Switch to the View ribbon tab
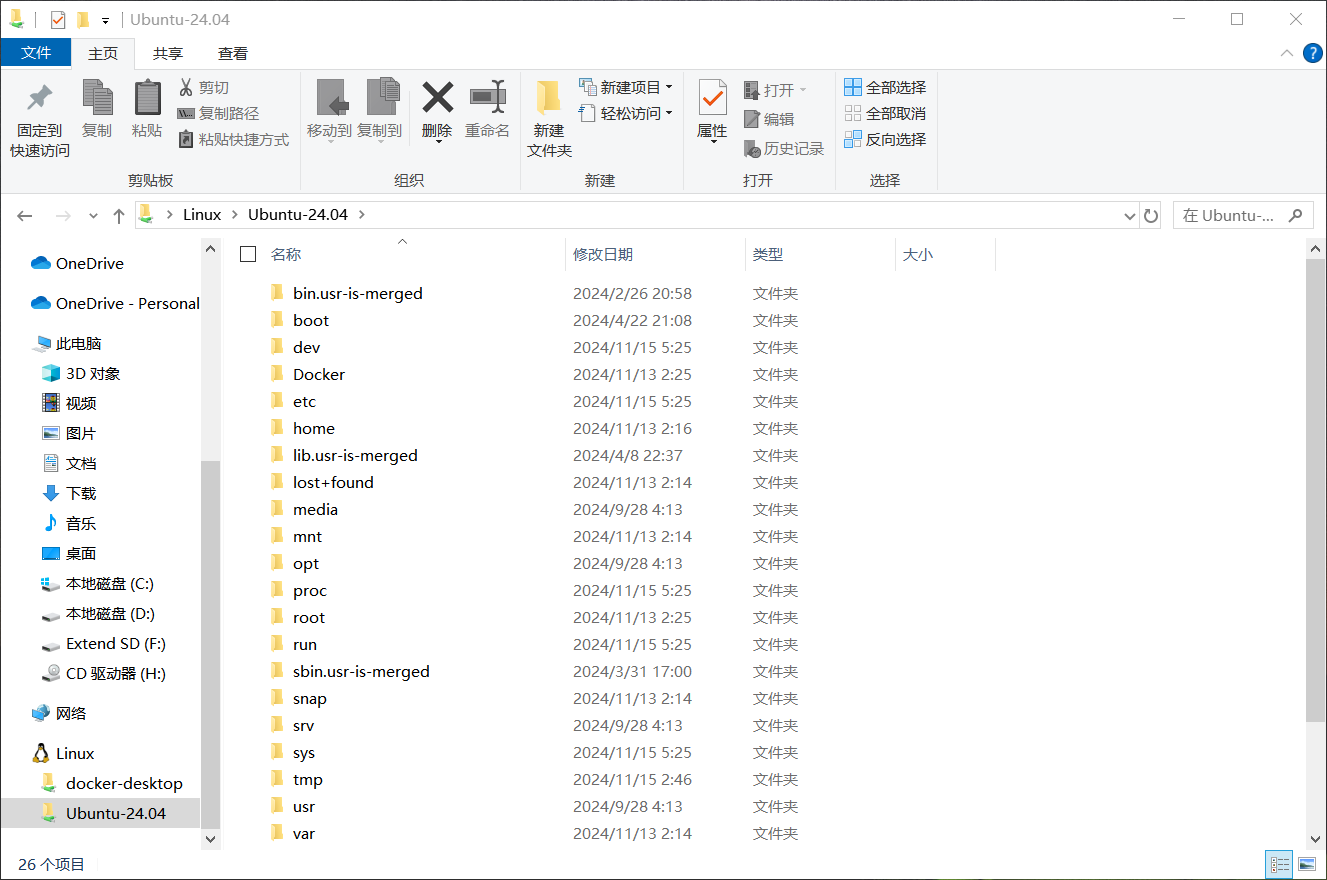 point(233,54)
